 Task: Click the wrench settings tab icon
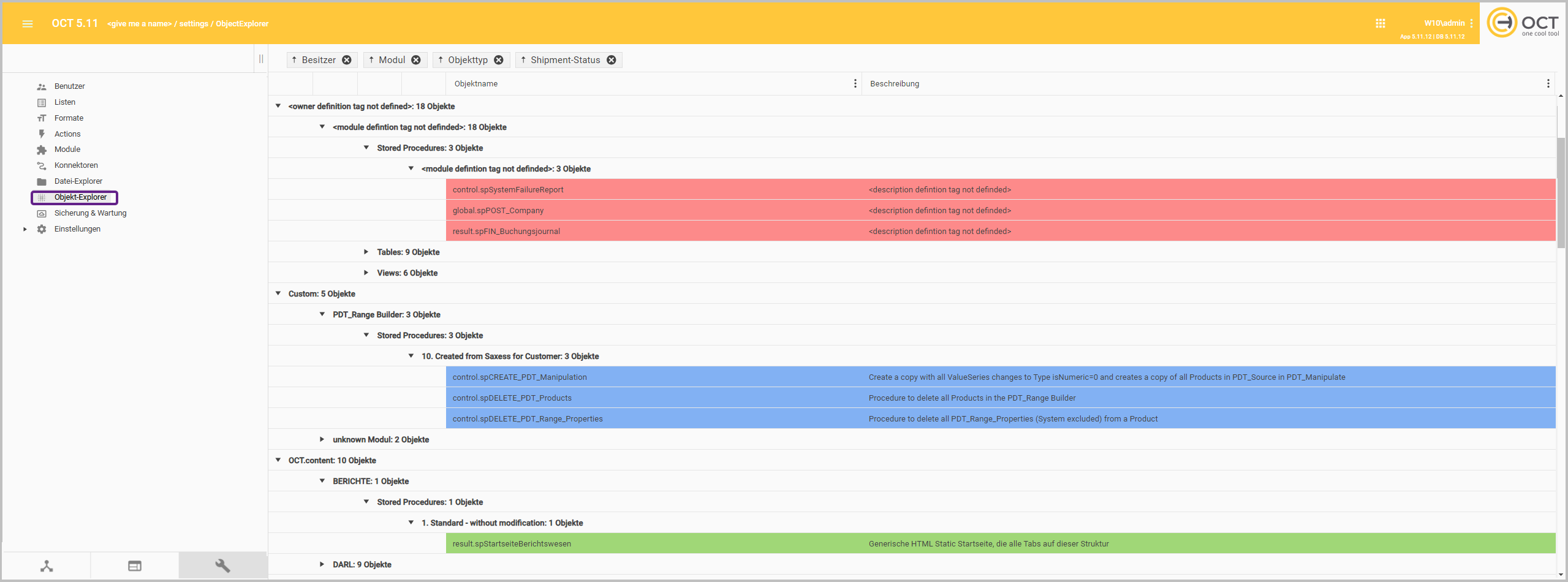pyautogui.click(x=222, y=565)
